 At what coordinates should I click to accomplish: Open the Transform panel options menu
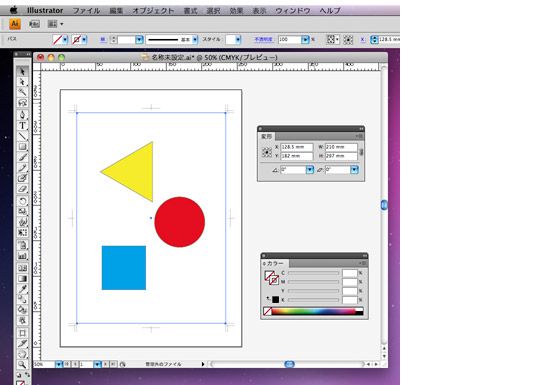point(359,136)
